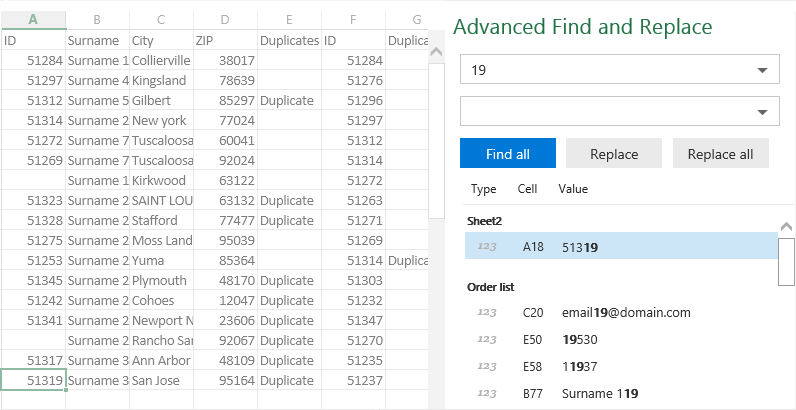Click the number type icon for B77
Viewport: 796px width, 410px height.
(x=487, y=393)
